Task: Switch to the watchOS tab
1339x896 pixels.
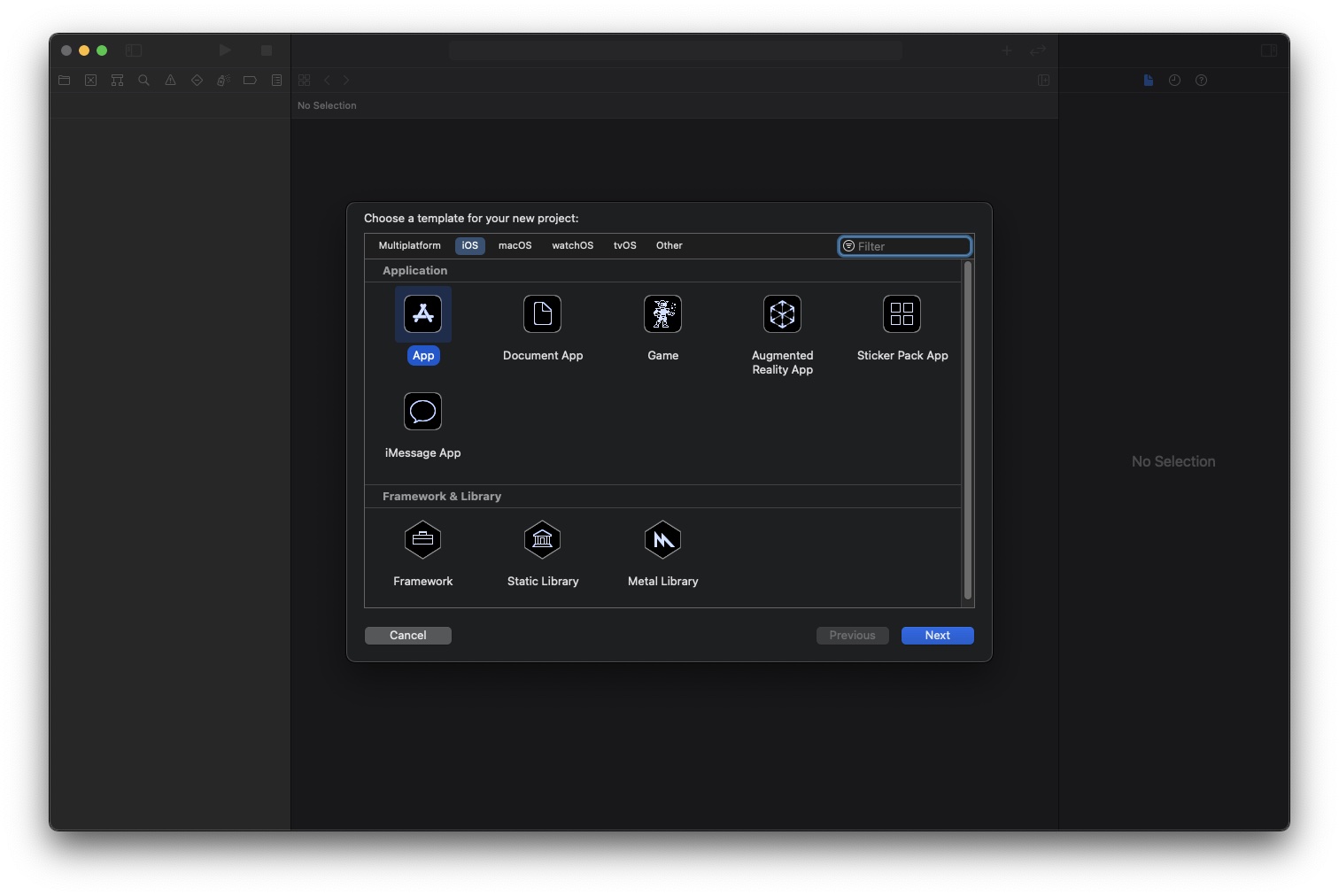Action: click(x=572, y=245)
